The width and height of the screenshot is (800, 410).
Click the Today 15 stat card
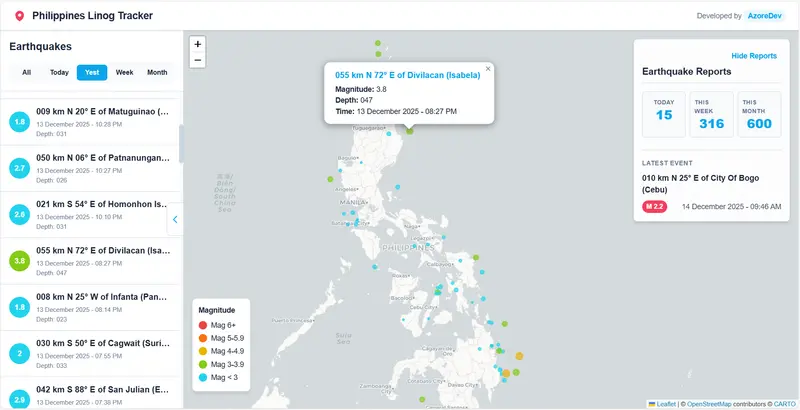[664, 114]
